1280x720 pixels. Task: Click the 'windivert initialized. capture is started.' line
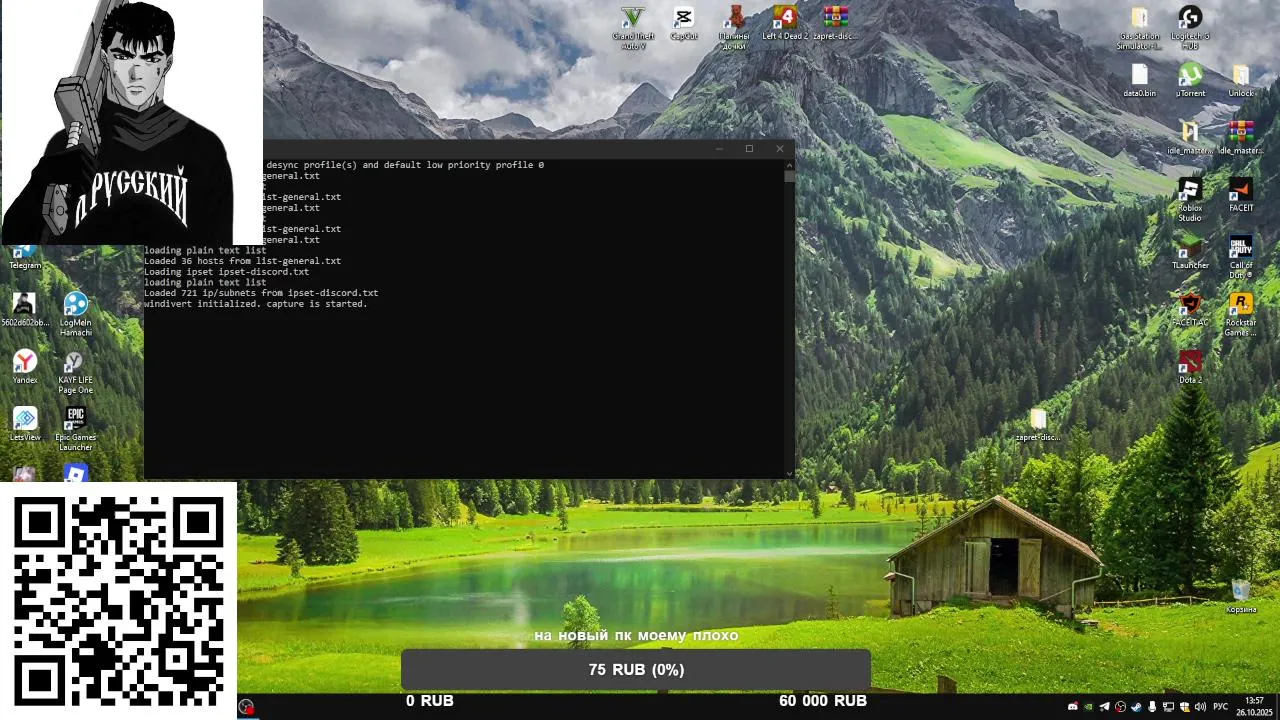coord(255,304)
